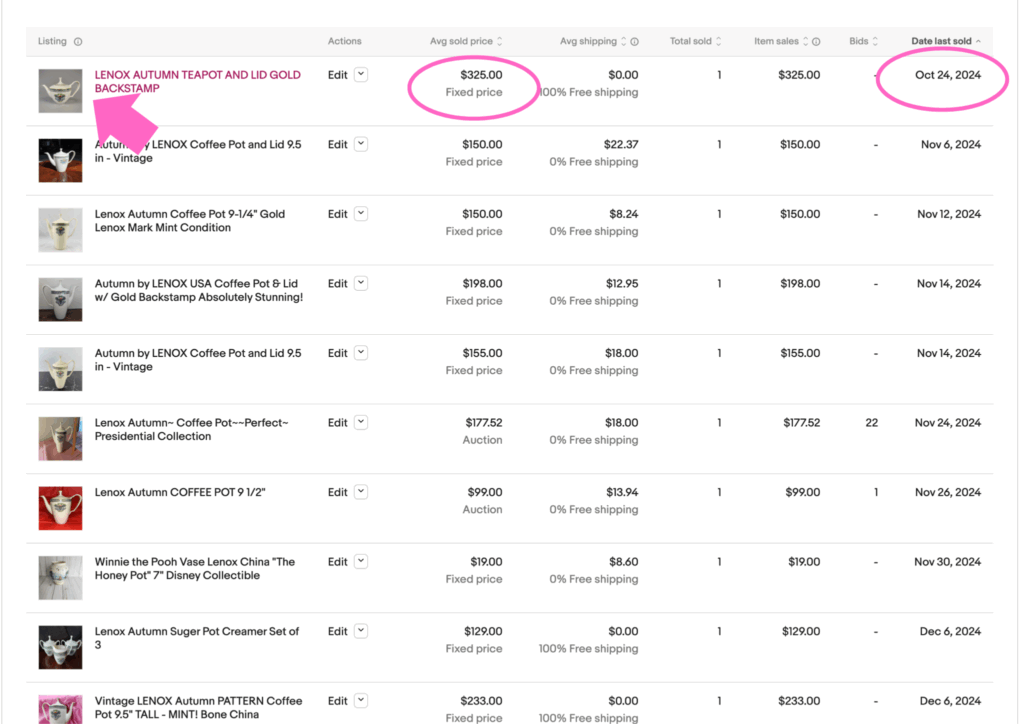Expand Edit dropdown for the Coffee Pot 9-1/4" Gold row
This screenshot has width=1024, height=724.
tap(360, 213)
